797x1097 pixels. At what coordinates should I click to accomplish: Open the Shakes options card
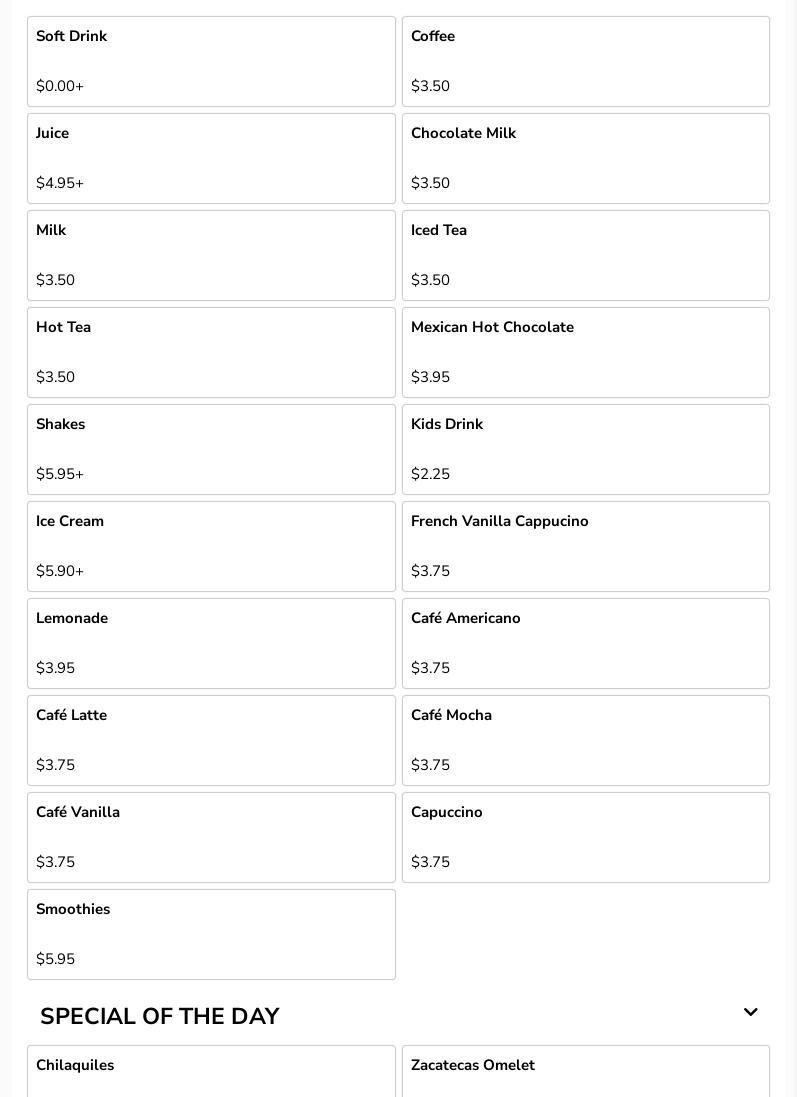pos(211,449)
